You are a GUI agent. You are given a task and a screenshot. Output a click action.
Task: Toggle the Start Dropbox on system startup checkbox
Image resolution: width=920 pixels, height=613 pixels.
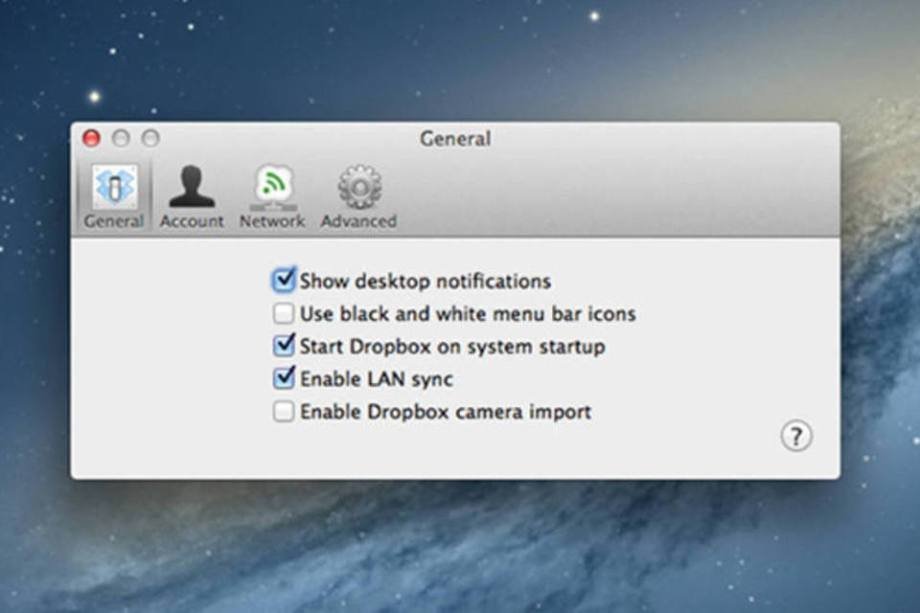click(x=284, y=346)
